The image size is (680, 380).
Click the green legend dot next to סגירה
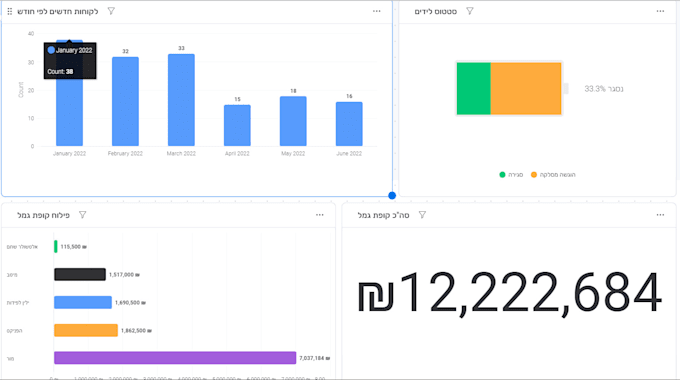pyautogui.click(x=502, y=175)
